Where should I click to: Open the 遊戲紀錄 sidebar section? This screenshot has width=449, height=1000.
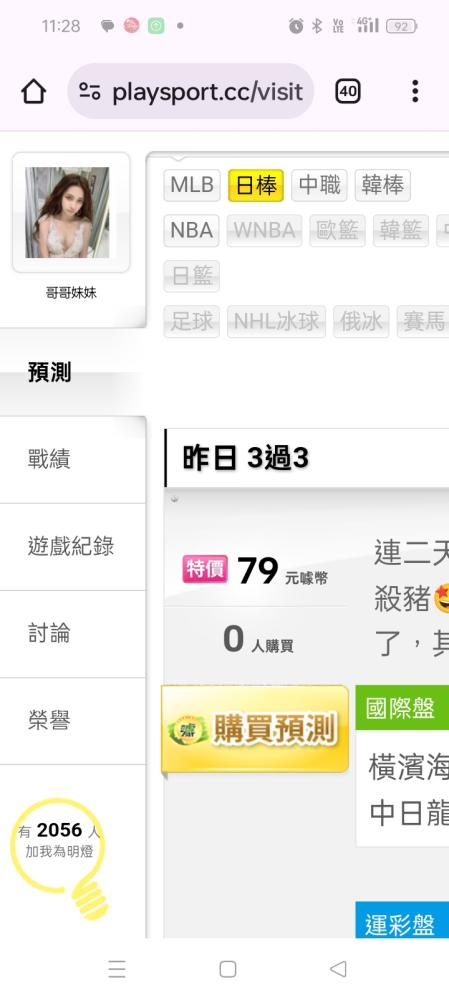(x=73, y=547)
